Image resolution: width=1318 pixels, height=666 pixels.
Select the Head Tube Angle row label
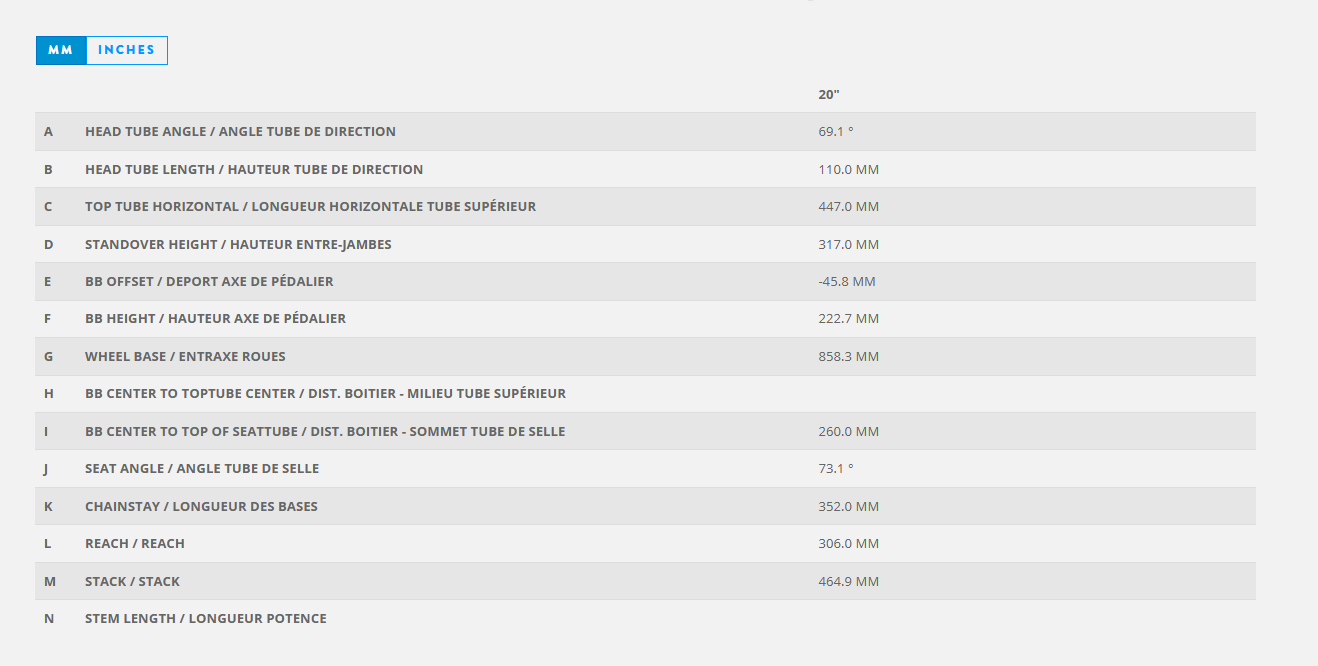point(240,132)
